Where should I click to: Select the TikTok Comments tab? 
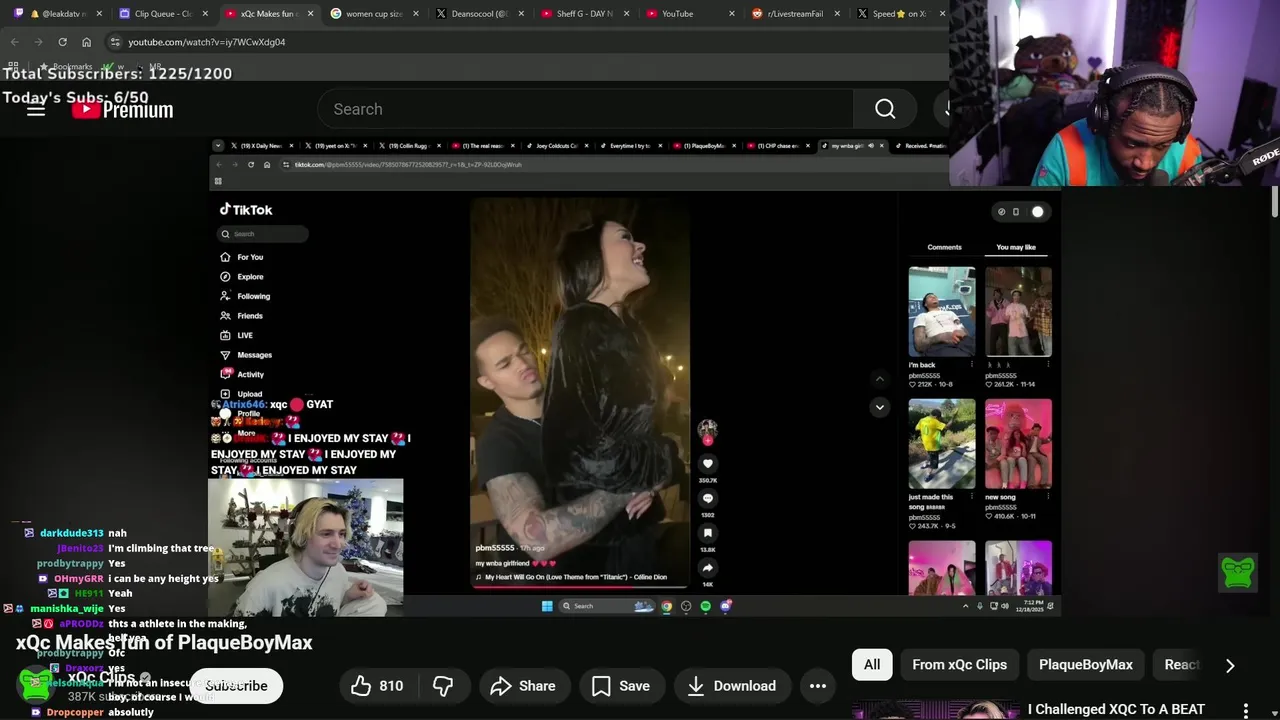coord(944,247)
